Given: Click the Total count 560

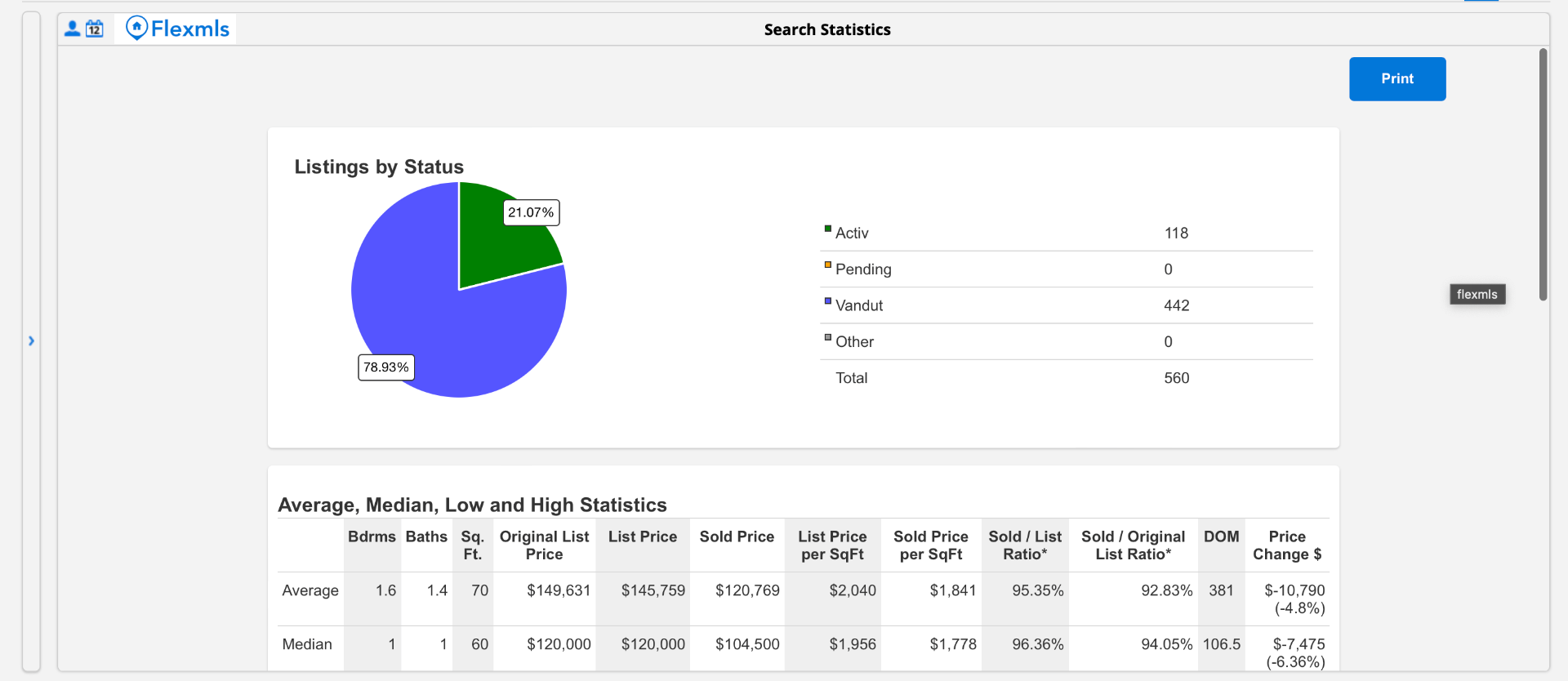Looking at the screenshot, I should click(1177, 378).
